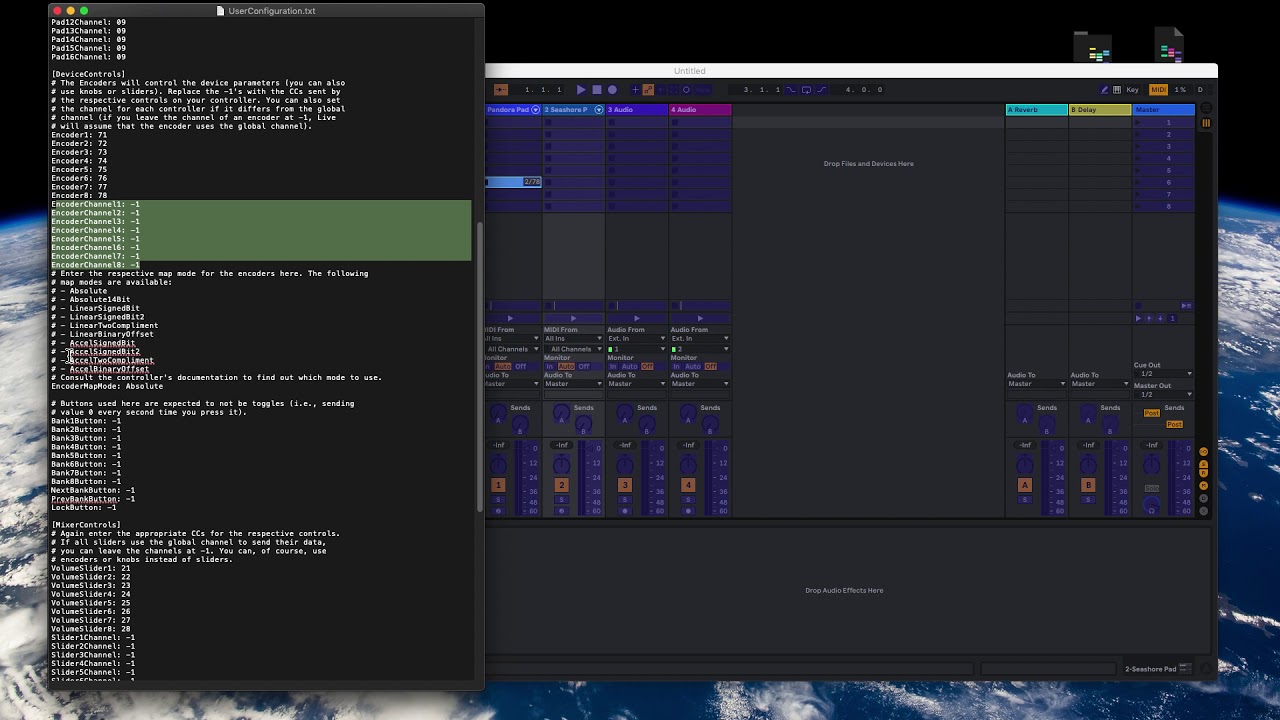The height and width of the screenshot is (720, 1280).
Task: Toggle the Draw Mode pencil icon
Action: pyautogui.click(x=1104, y=90)
